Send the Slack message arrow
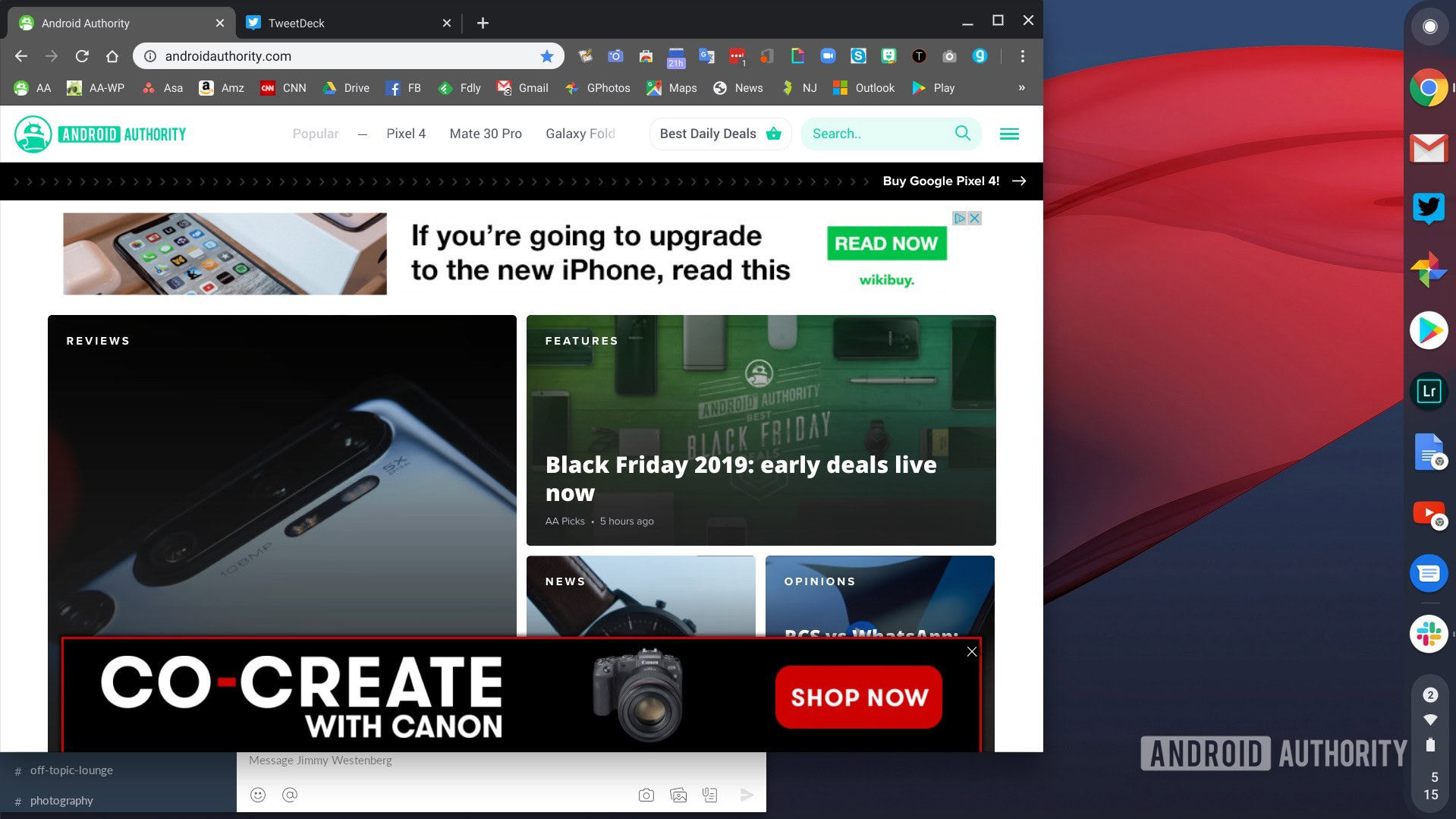The image size is (1456, 819). coord(747,795)
